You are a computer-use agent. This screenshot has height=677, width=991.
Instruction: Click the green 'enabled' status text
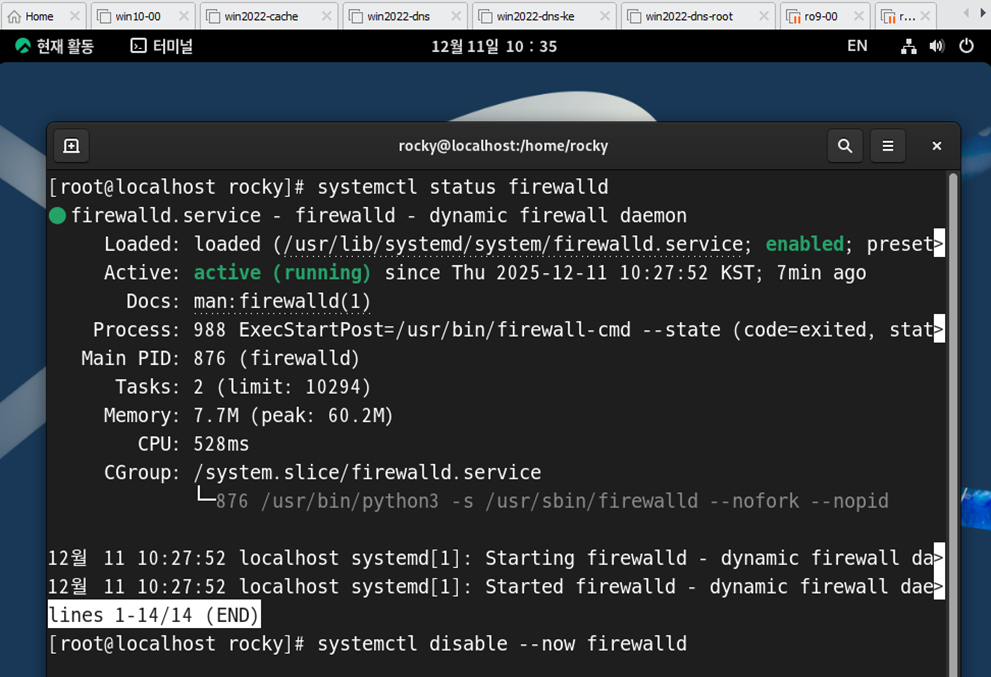tap(805, 244)
